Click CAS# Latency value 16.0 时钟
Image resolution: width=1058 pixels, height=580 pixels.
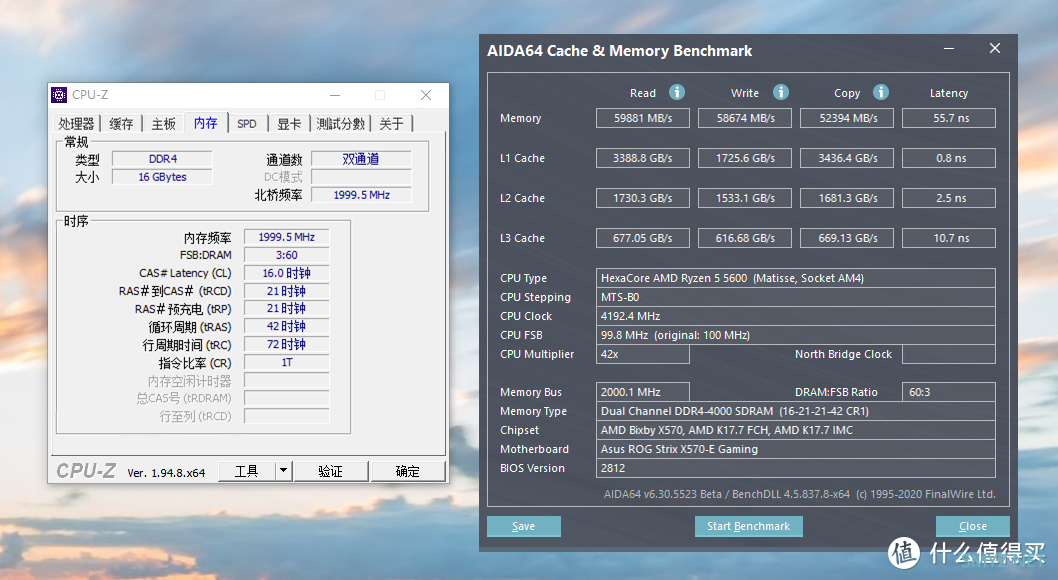[x=287, y=273]
